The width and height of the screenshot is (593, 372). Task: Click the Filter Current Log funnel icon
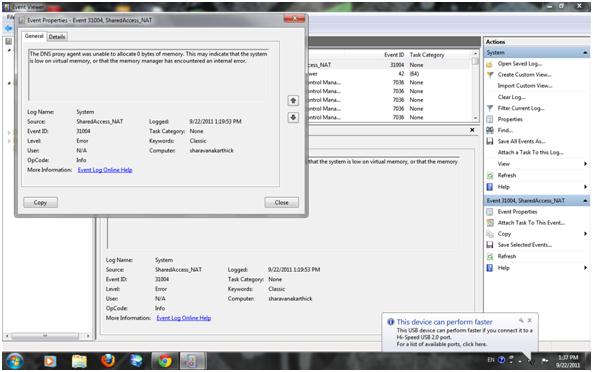[490, 108]
